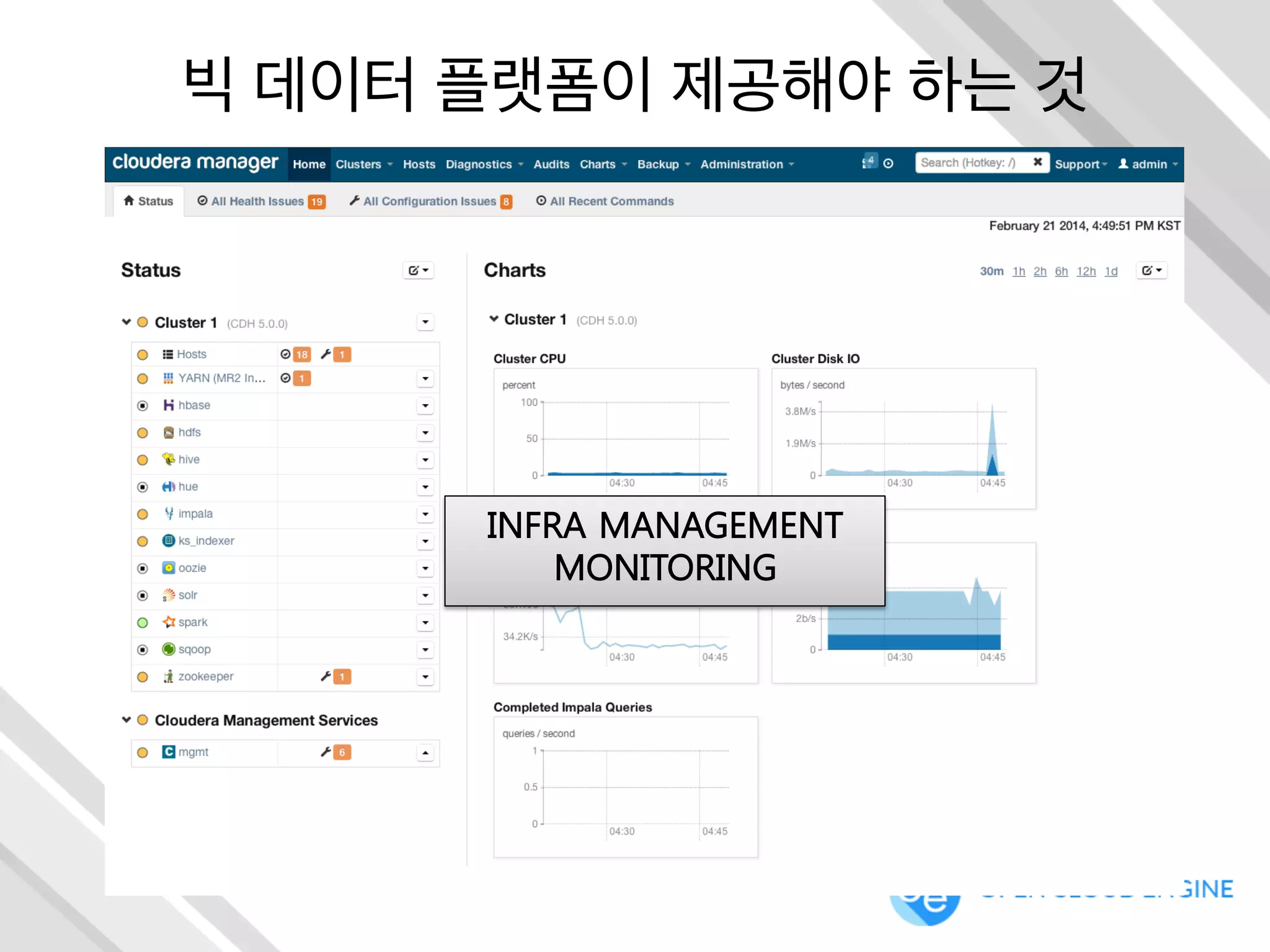1270x952 pixels.
Task: Click the Completed Impala Queries chart
Action: 626,787
